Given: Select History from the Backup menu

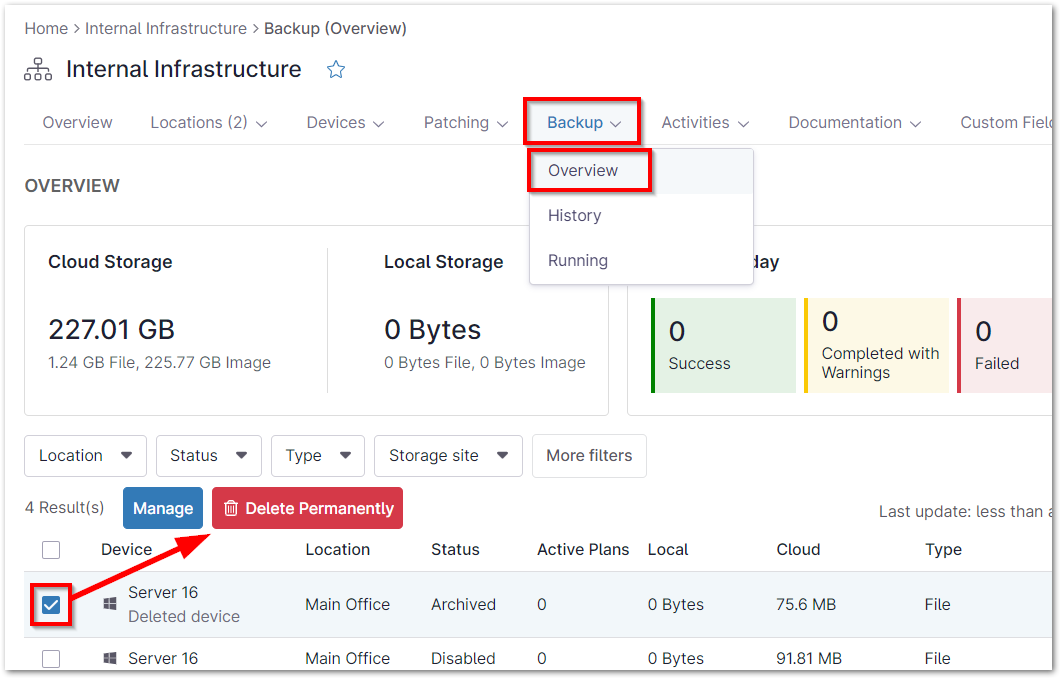Looking at the screenshot, I should (575, 215).
